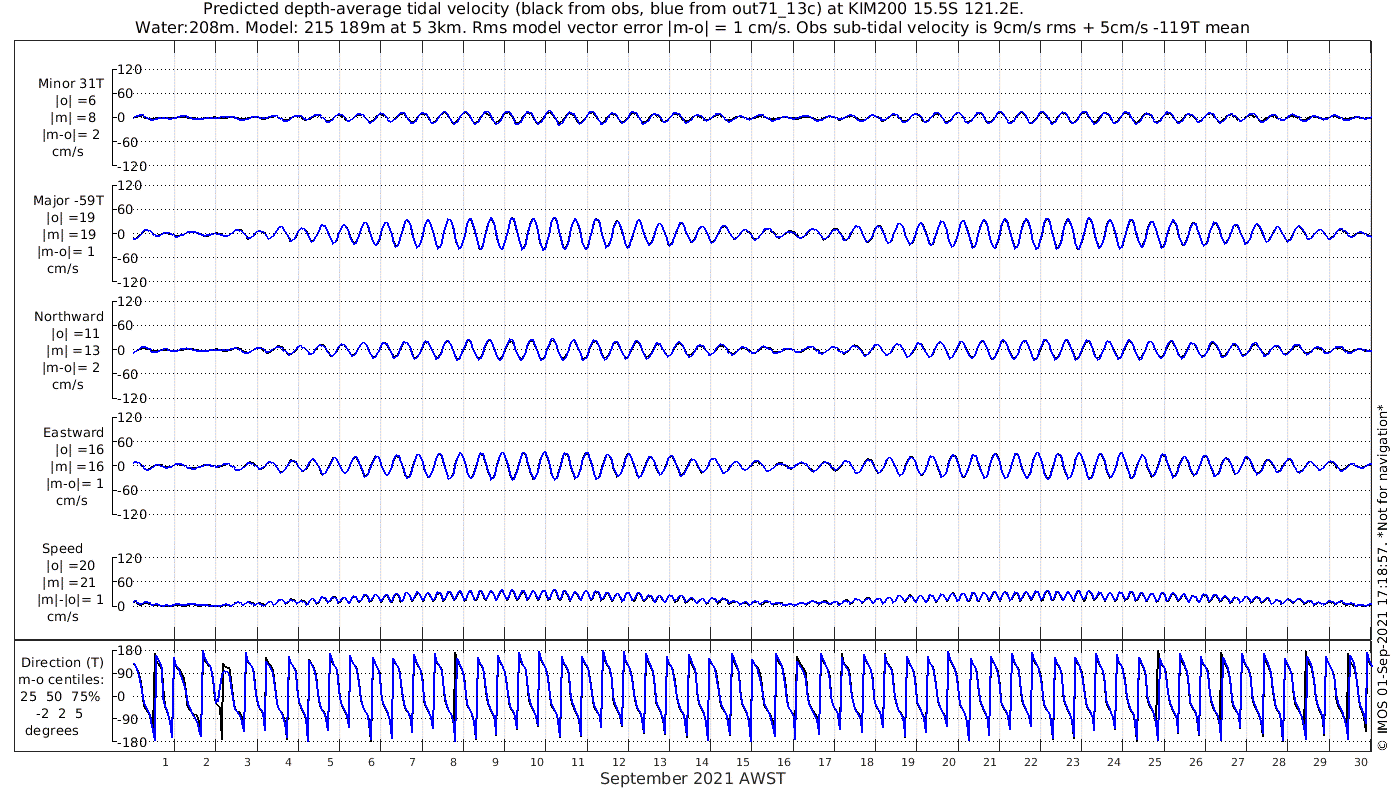Viewport: 1400px width, 800px height.
Task: Click 'm-o centiles:' label in Direction panel
Action: click(62, 679)
